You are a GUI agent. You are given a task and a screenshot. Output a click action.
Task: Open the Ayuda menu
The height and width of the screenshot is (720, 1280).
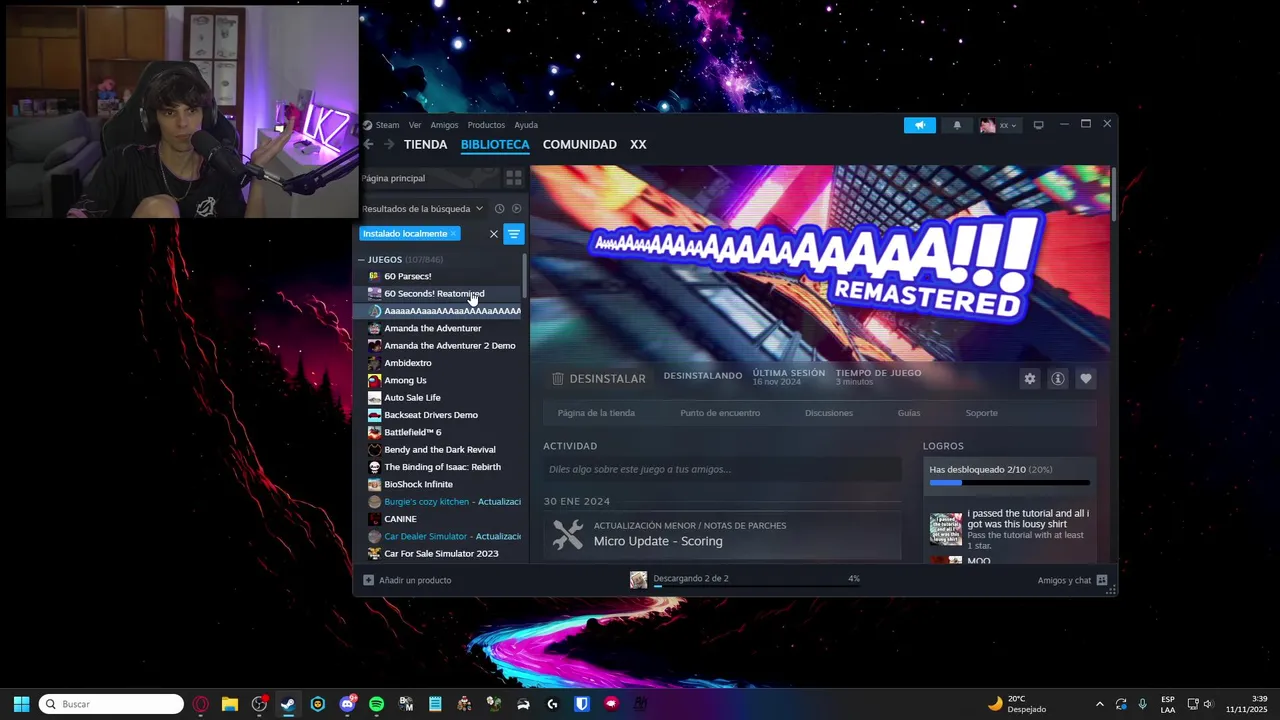click(526, 125)
